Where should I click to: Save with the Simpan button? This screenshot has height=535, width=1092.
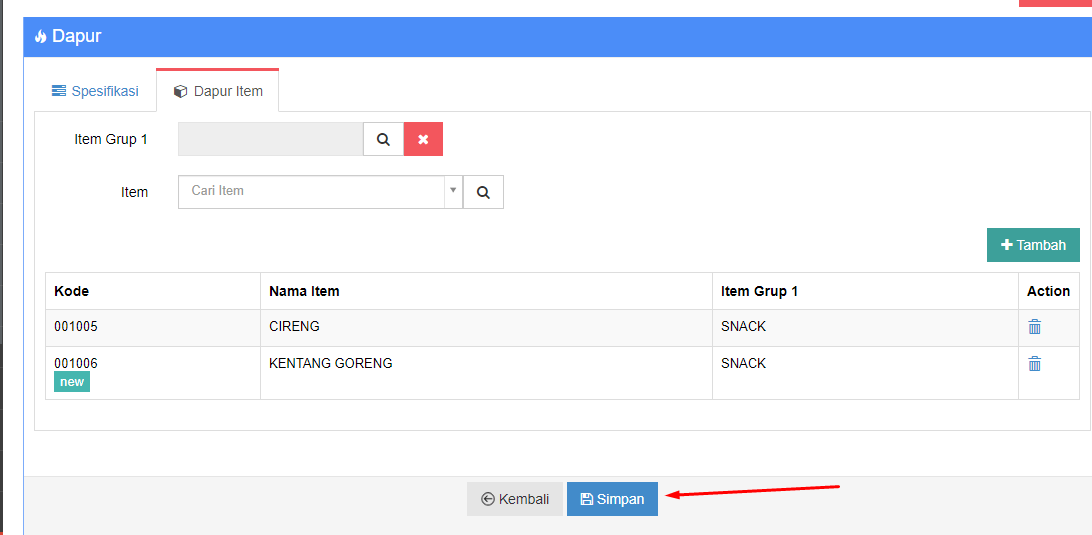point(612,499)
